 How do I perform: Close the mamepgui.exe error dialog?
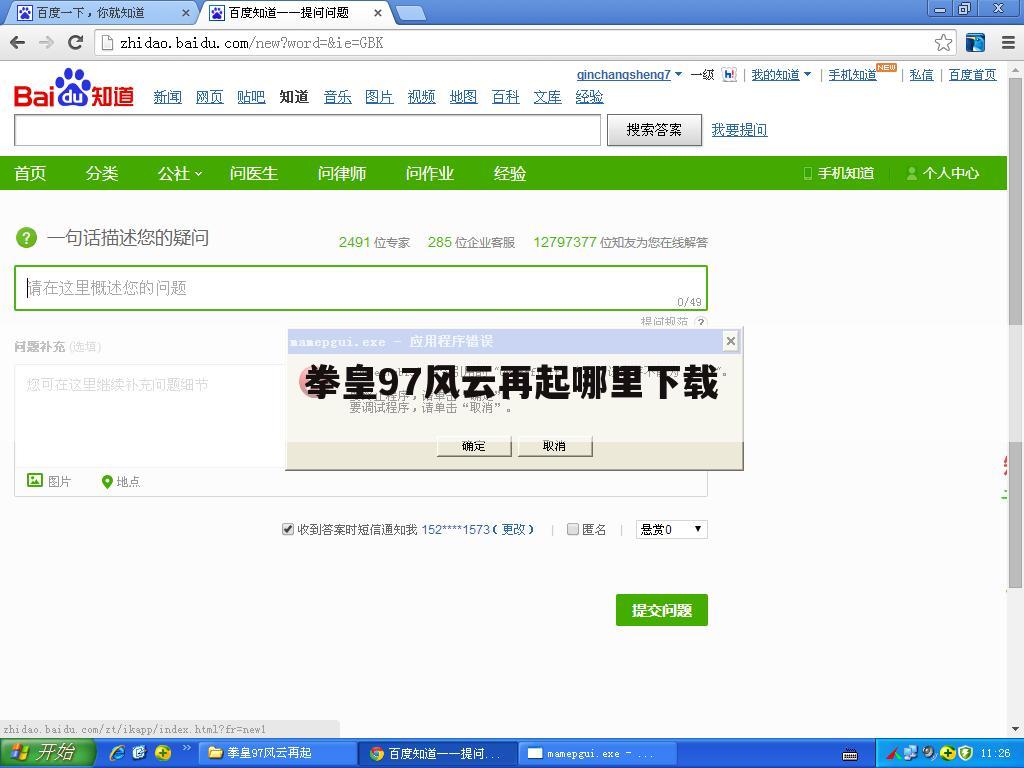point(731,341)
